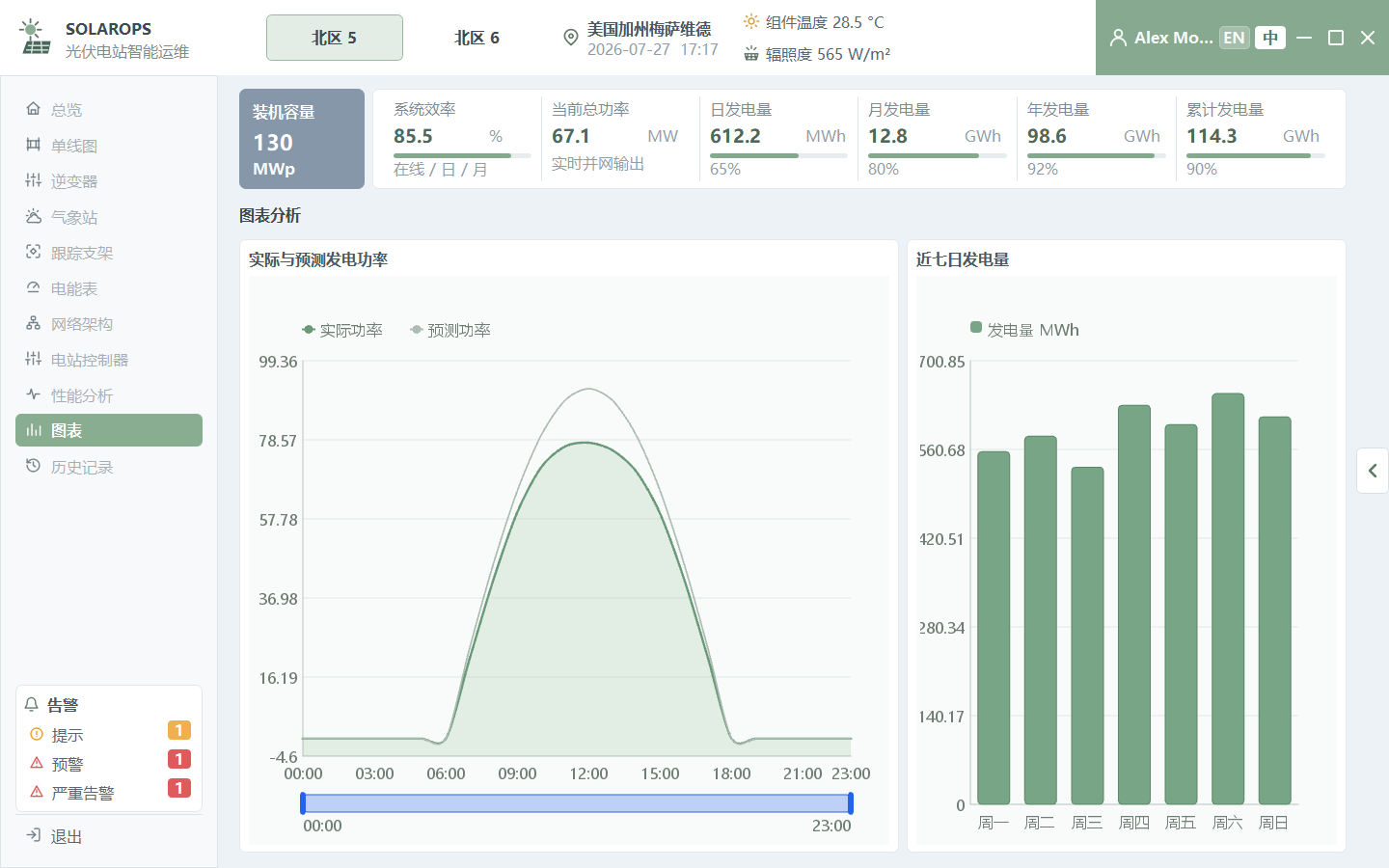Click the SolarOps sun-panel logo icon
The height and width of the screenshot is (868, 1389).
click(35, 38)
